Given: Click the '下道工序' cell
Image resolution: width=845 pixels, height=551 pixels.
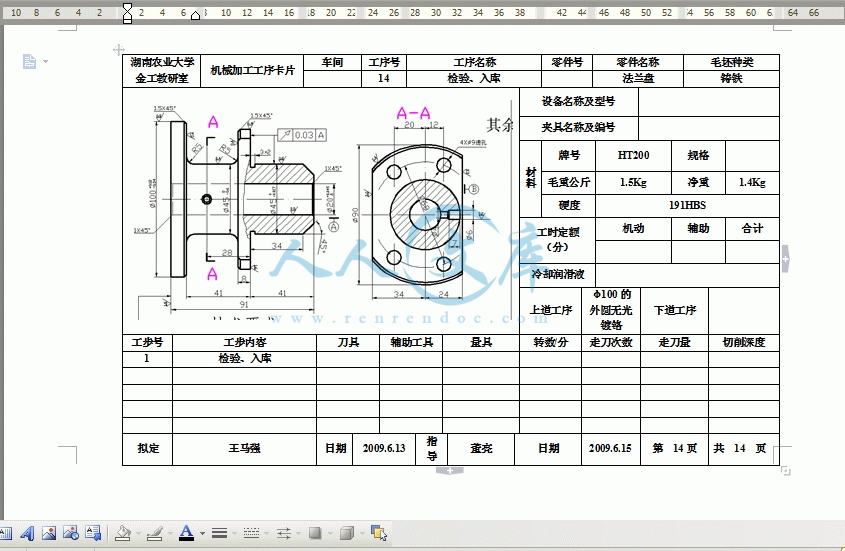Looking at the screenshot, I should 674,311.
